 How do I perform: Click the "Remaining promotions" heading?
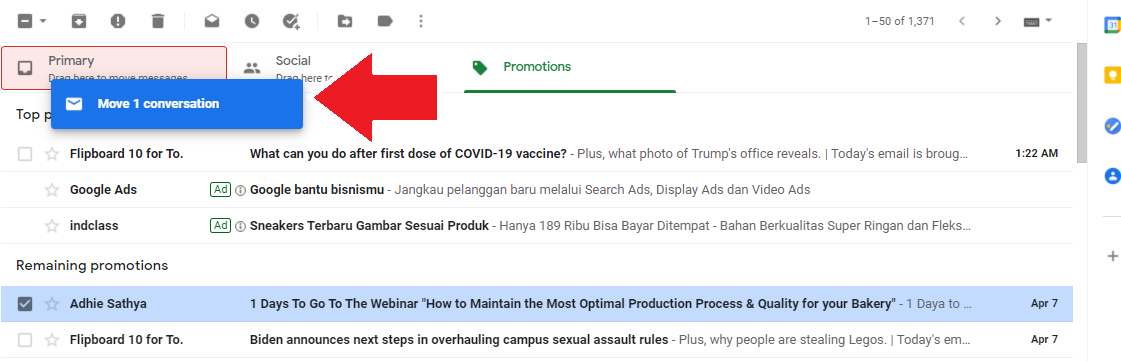[92, 266]
